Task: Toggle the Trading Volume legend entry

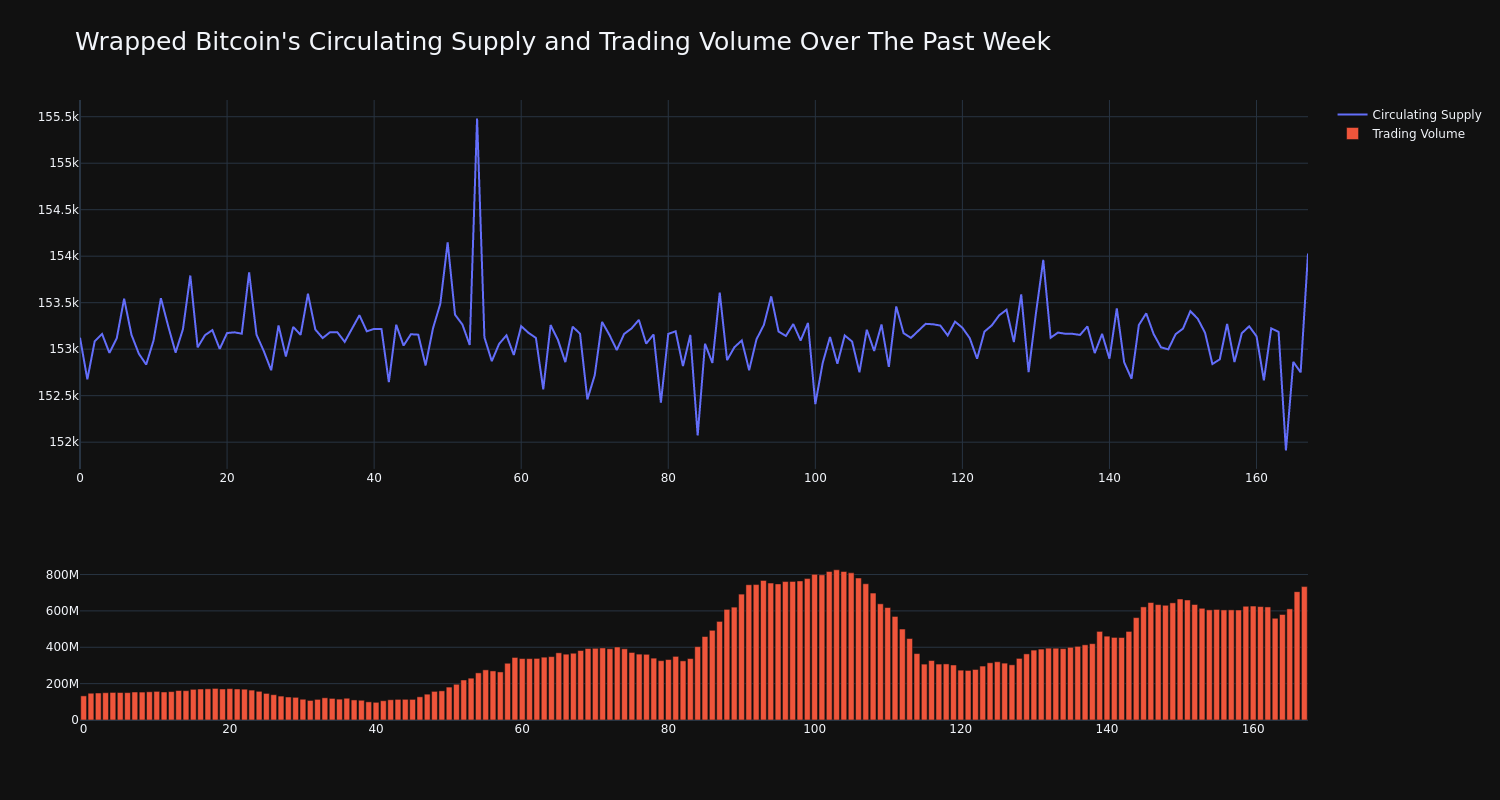Action: coord(1405,134)
